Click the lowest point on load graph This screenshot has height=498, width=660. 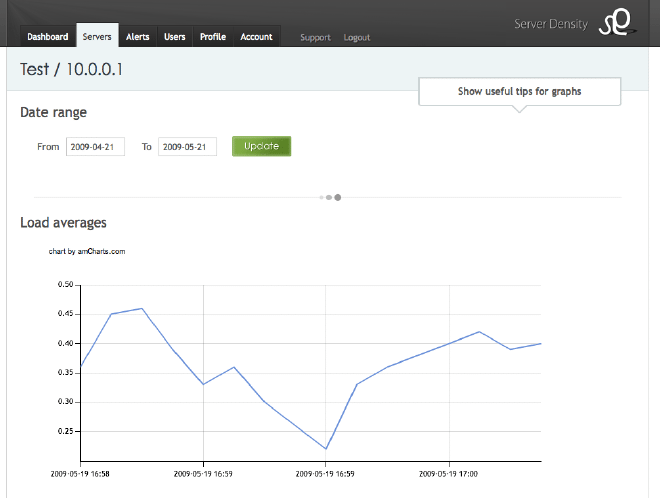(326, 448)
